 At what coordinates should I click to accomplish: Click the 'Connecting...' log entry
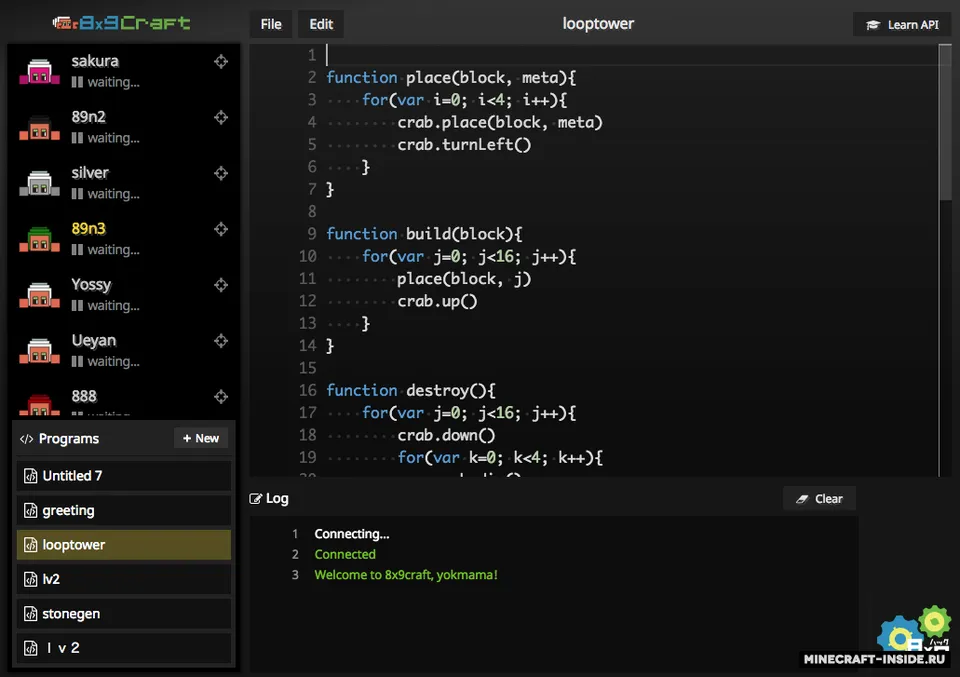[x=351, y=534]
